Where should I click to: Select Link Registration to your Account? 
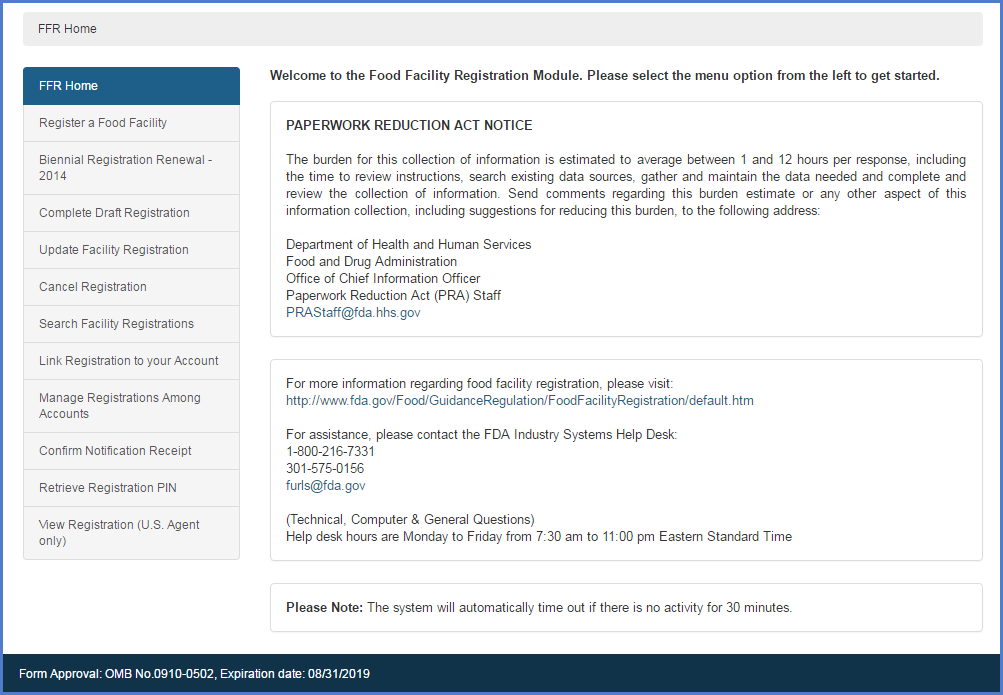click(128, 361)
